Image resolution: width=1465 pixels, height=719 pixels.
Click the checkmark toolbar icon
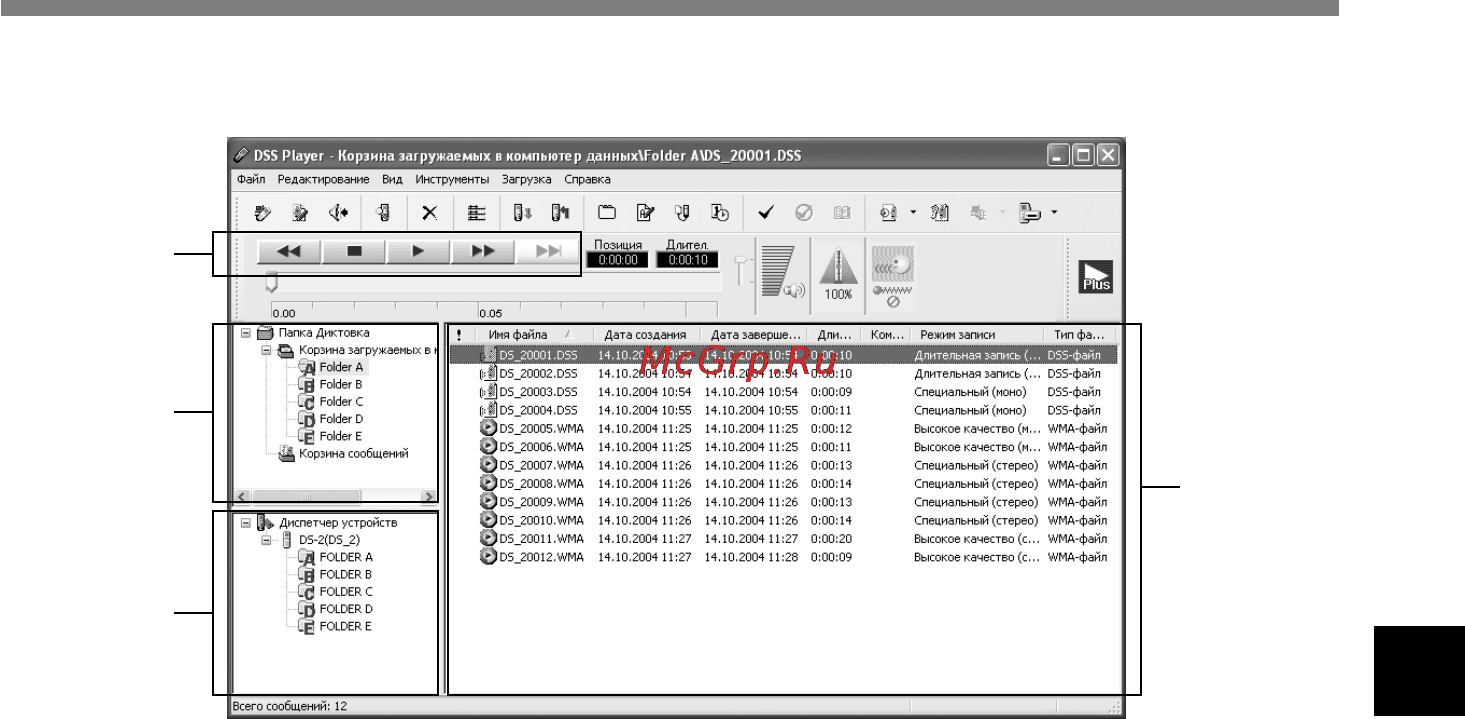click(766, 212)
